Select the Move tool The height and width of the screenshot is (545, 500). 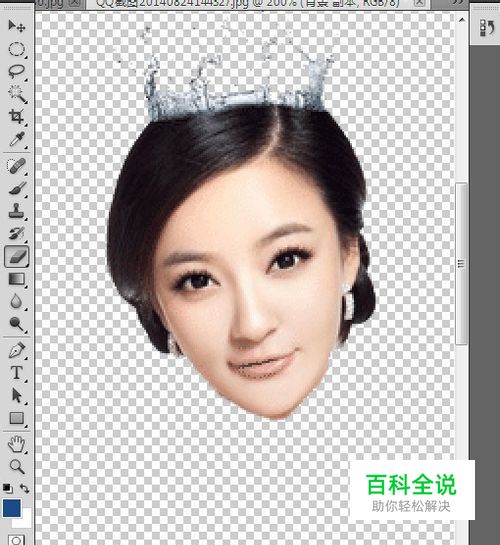(x=16, y=26)
